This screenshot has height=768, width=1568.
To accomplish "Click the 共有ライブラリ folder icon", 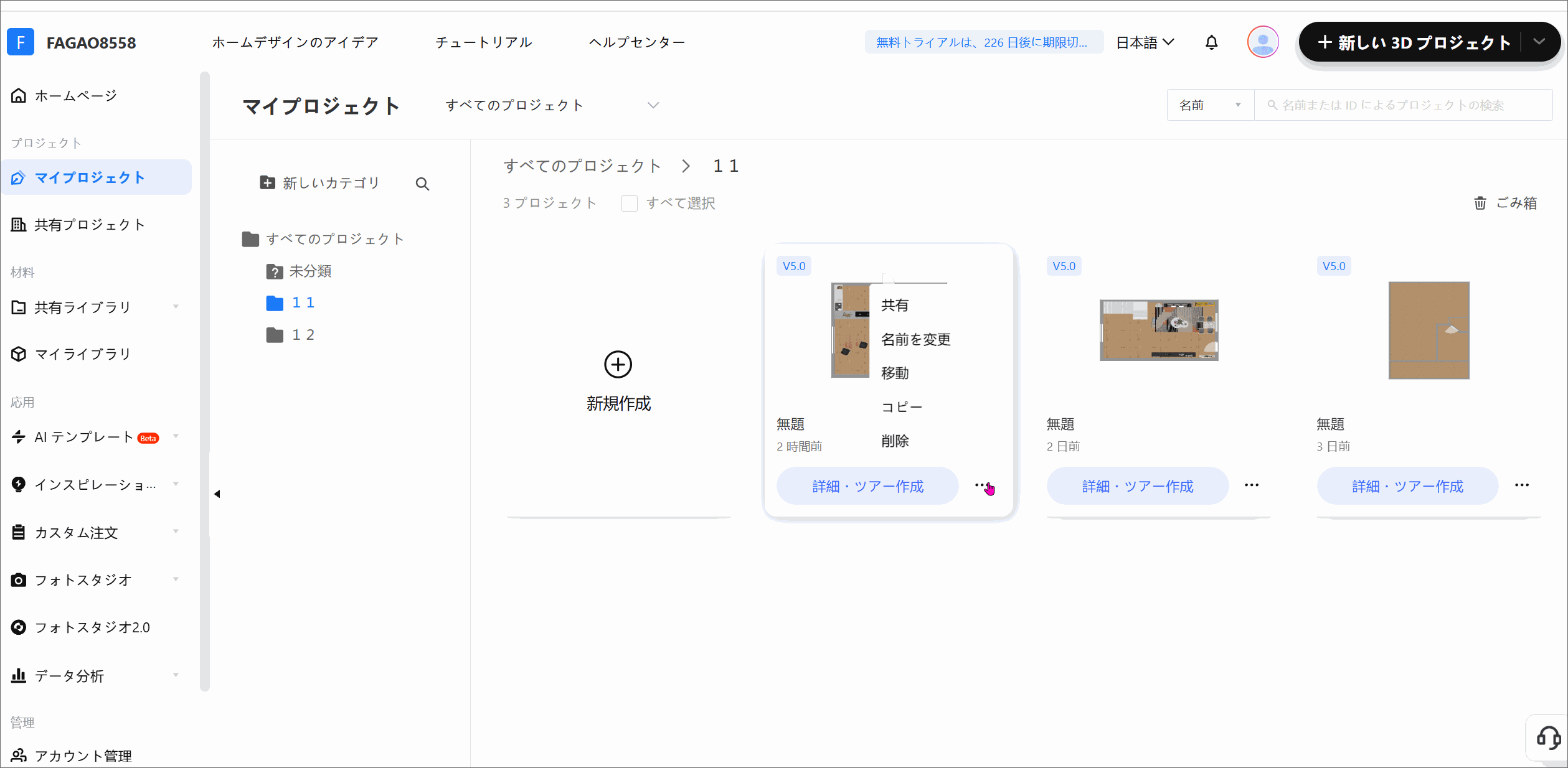I will tap(19, 307).
